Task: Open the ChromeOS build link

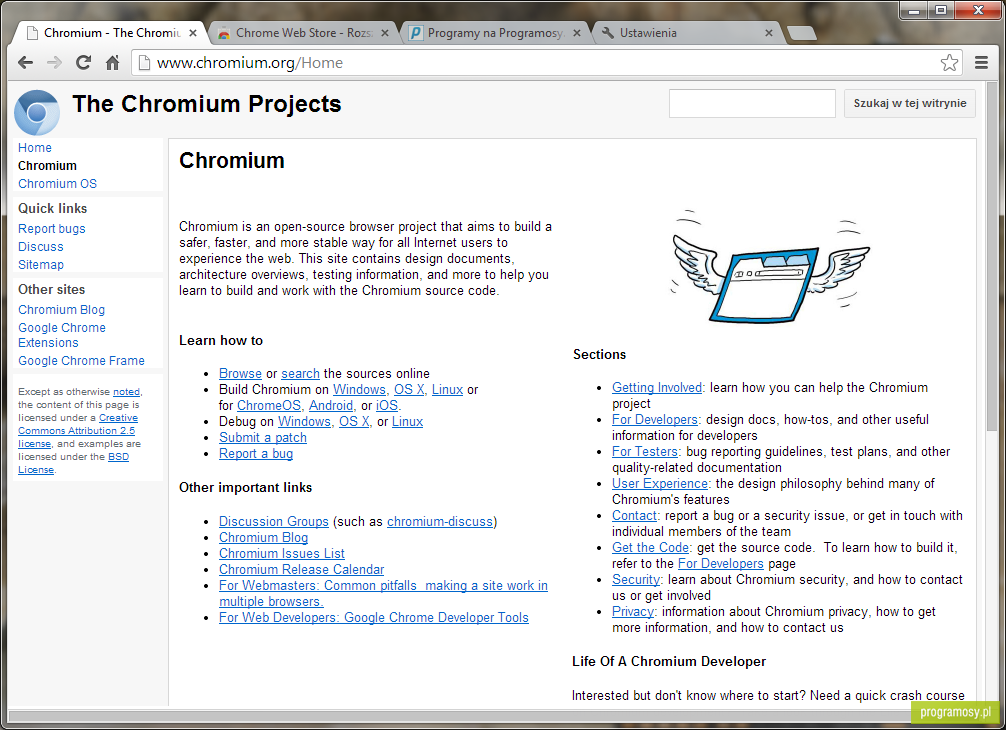Action: click(x=269, y=405)
